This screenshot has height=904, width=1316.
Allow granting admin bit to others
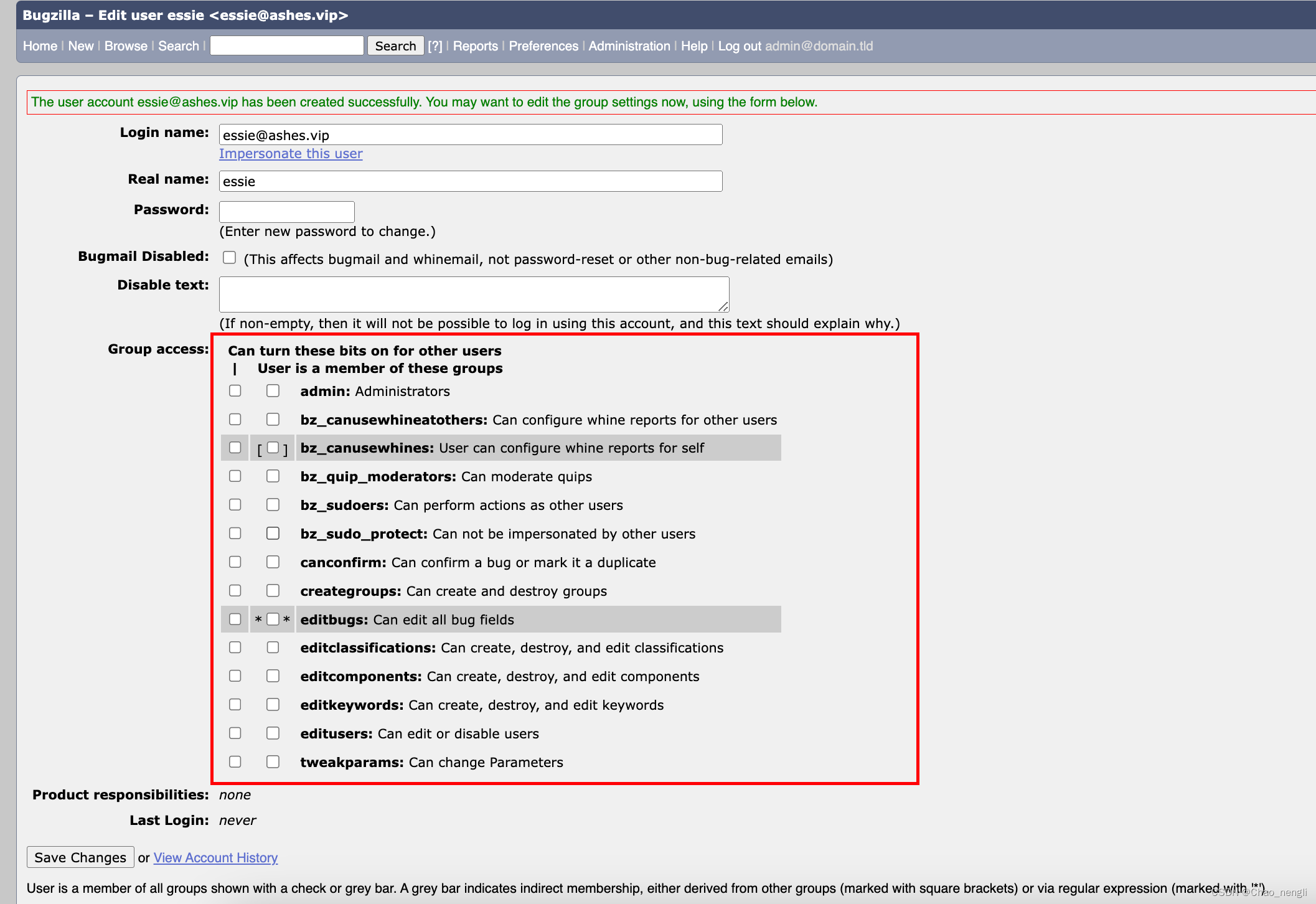[x=235, y=391]
